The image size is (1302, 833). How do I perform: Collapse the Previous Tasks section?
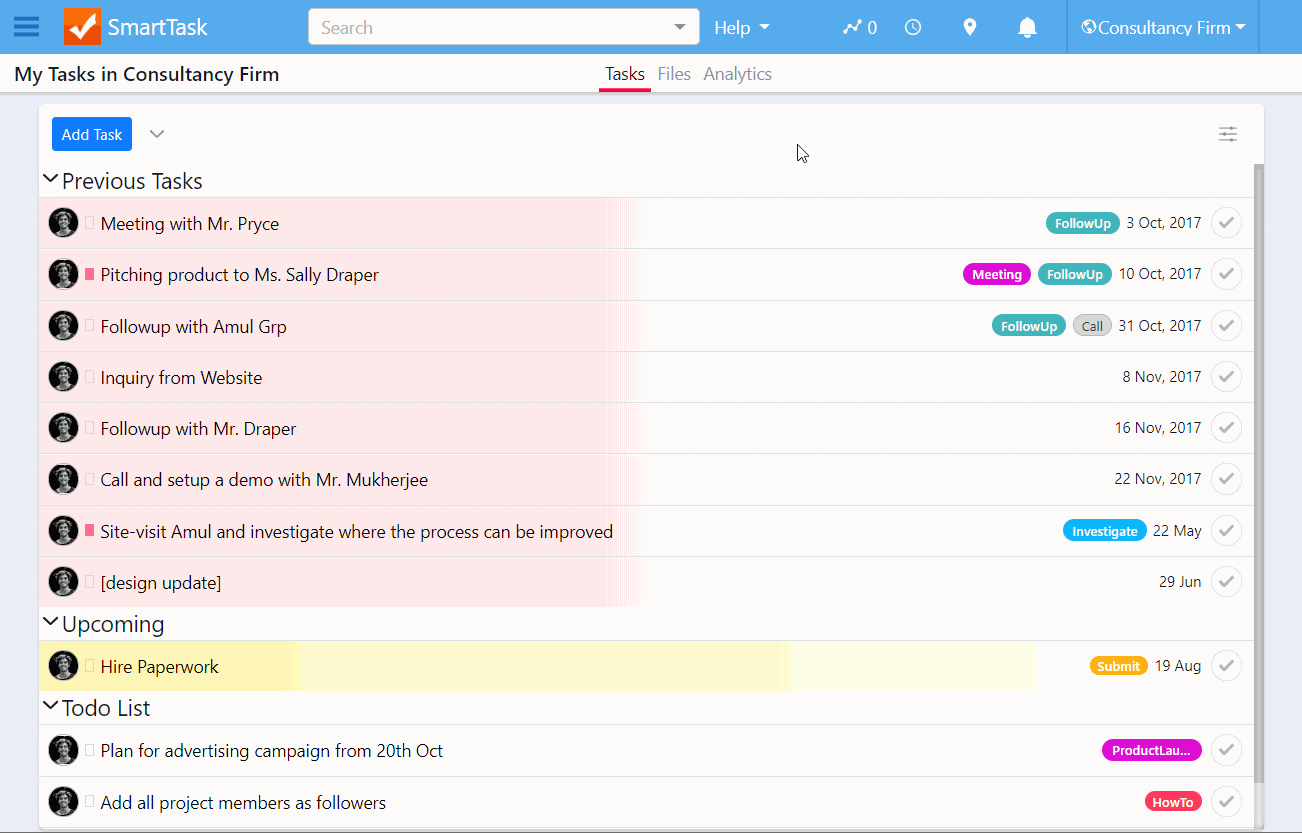pos(51,178)
